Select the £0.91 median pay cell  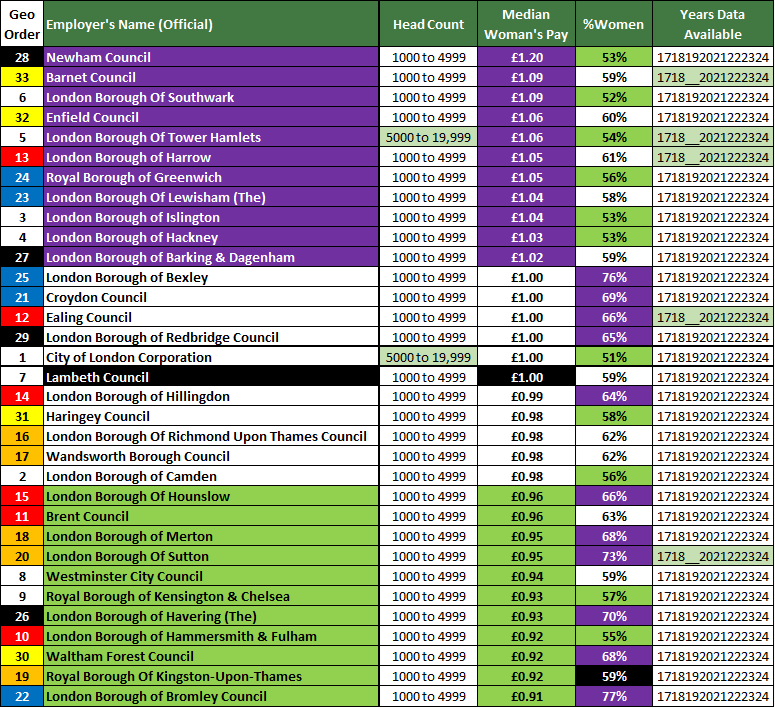tap(527, 696)
